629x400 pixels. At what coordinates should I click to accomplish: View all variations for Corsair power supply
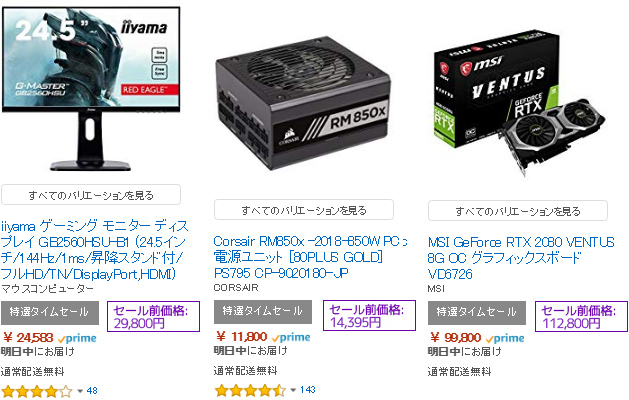point(304,210)
